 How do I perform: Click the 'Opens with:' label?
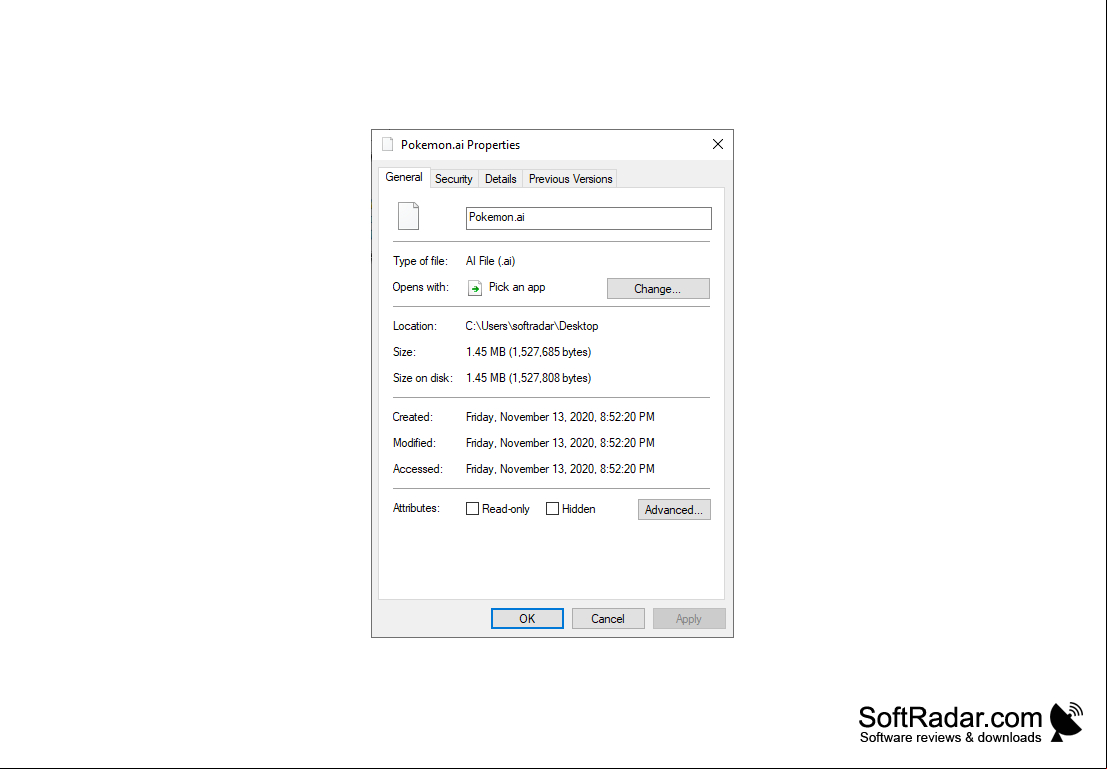420,287
